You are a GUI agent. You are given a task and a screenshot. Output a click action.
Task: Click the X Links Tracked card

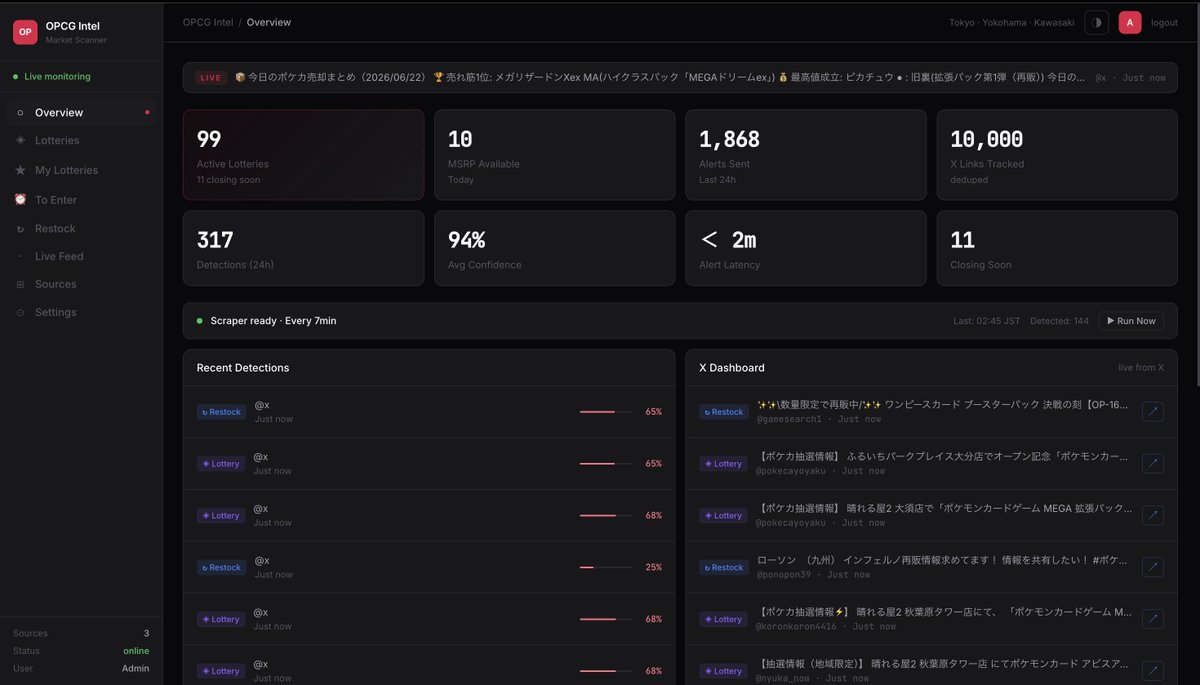coord(1057,155)
